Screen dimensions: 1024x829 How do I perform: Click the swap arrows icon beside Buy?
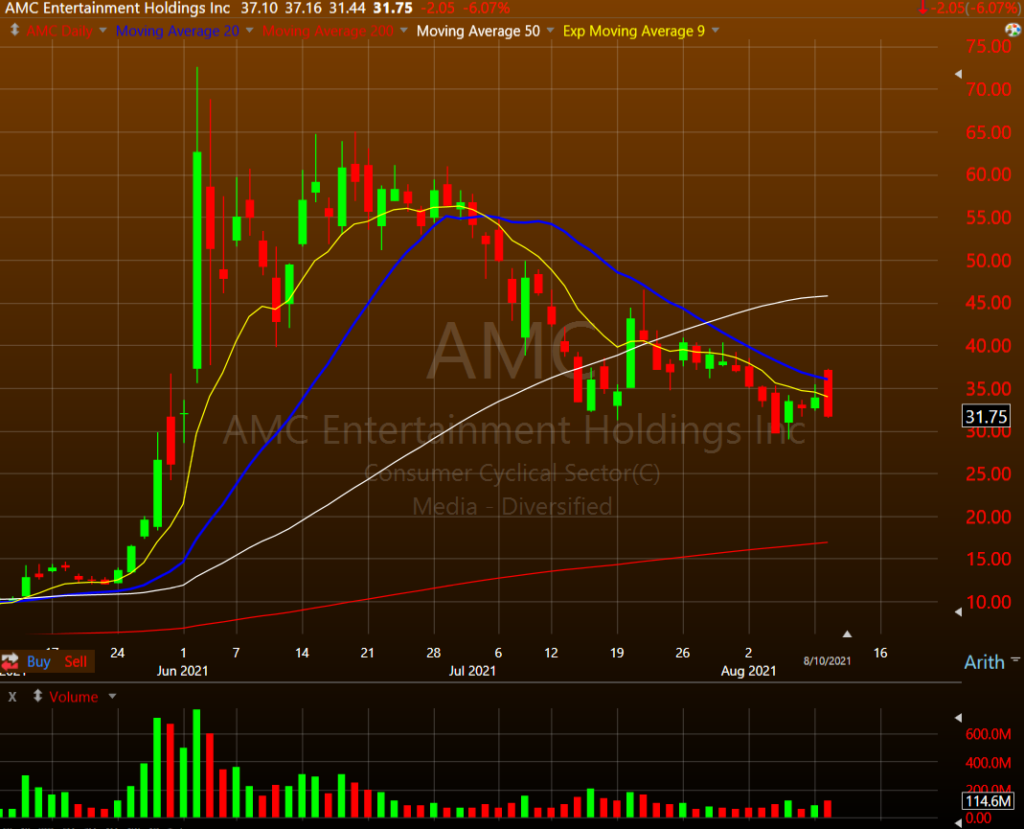pyautogui.click(x=10, y=661)
